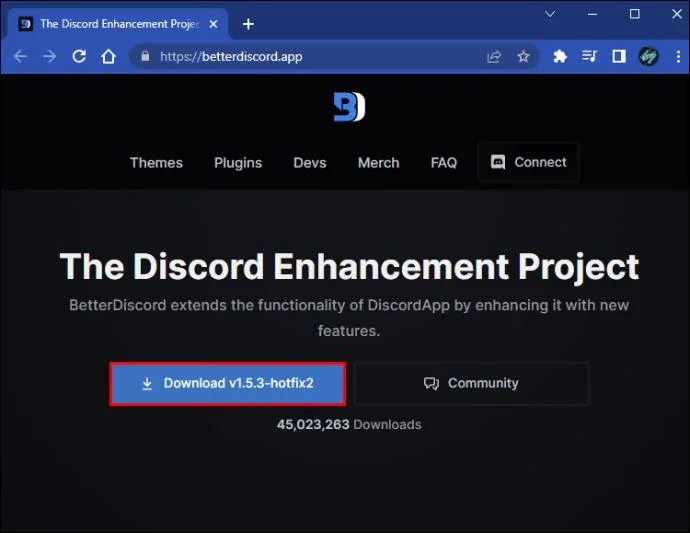
Task: Click the BetterDiscord logo at top
Action: coord(349,107)
